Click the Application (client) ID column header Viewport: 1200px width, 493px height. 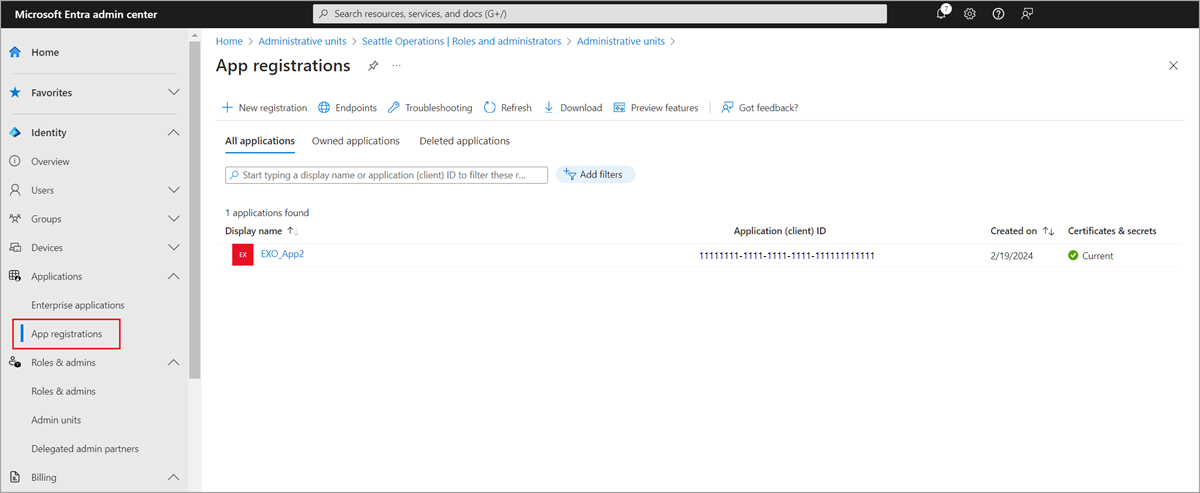[x=780, y=231]
